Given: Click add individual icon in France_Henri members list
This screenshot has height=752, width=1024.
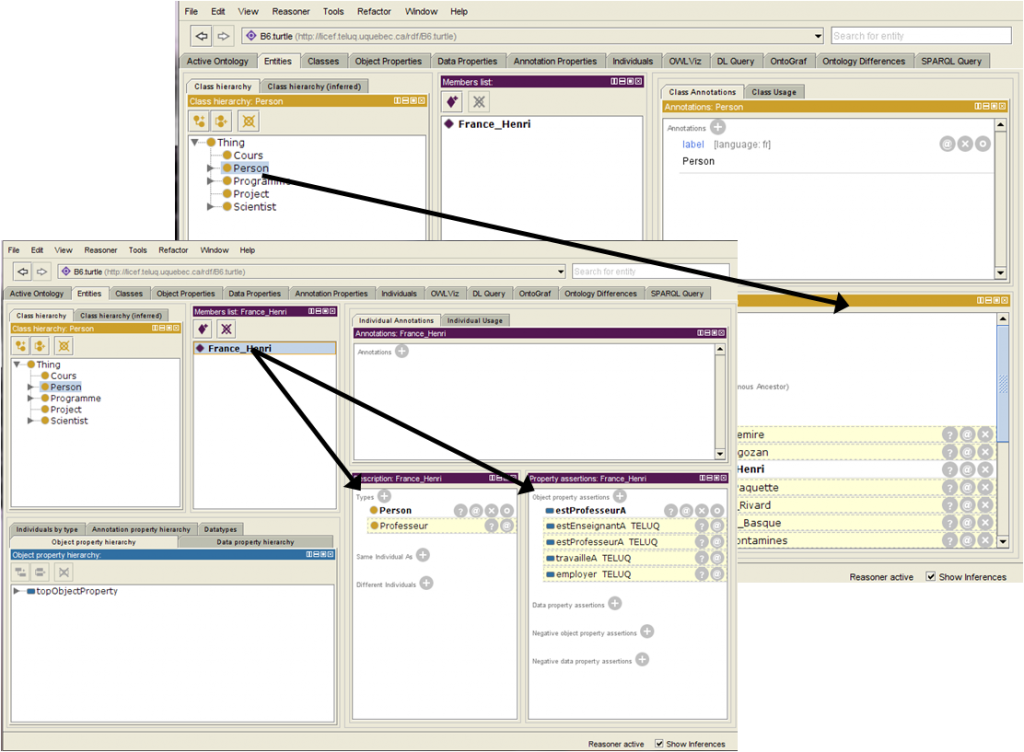Looking at the screenshot, I should [204, 328].
